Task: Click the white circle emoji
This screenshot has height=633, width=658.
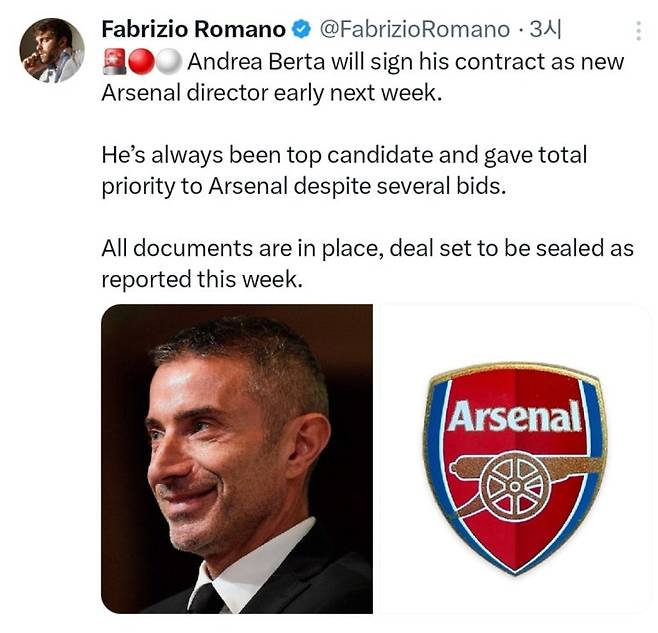Action: click(168, 62)
